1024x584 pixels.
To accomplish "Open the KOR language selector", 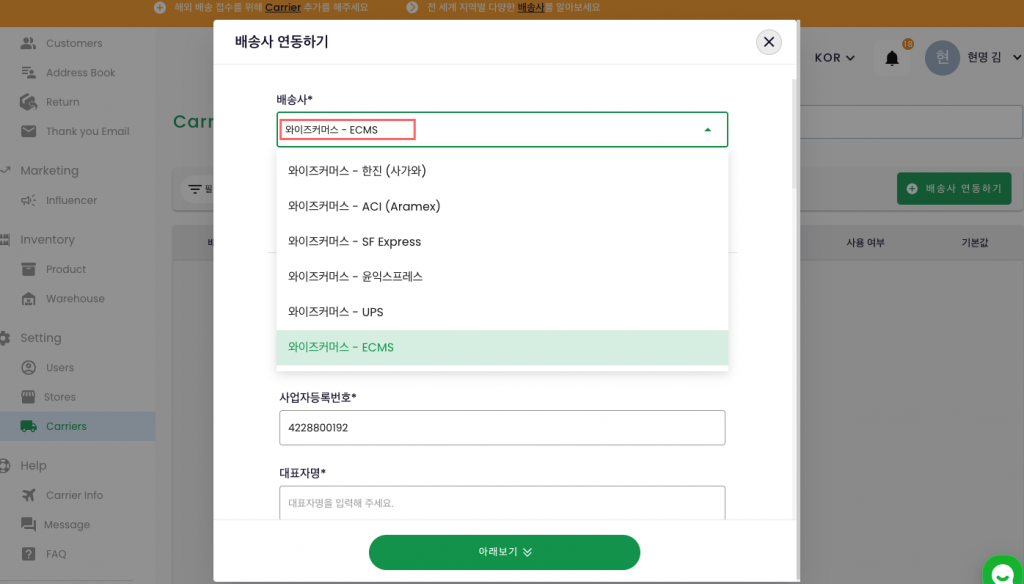I will pos(834,58).
